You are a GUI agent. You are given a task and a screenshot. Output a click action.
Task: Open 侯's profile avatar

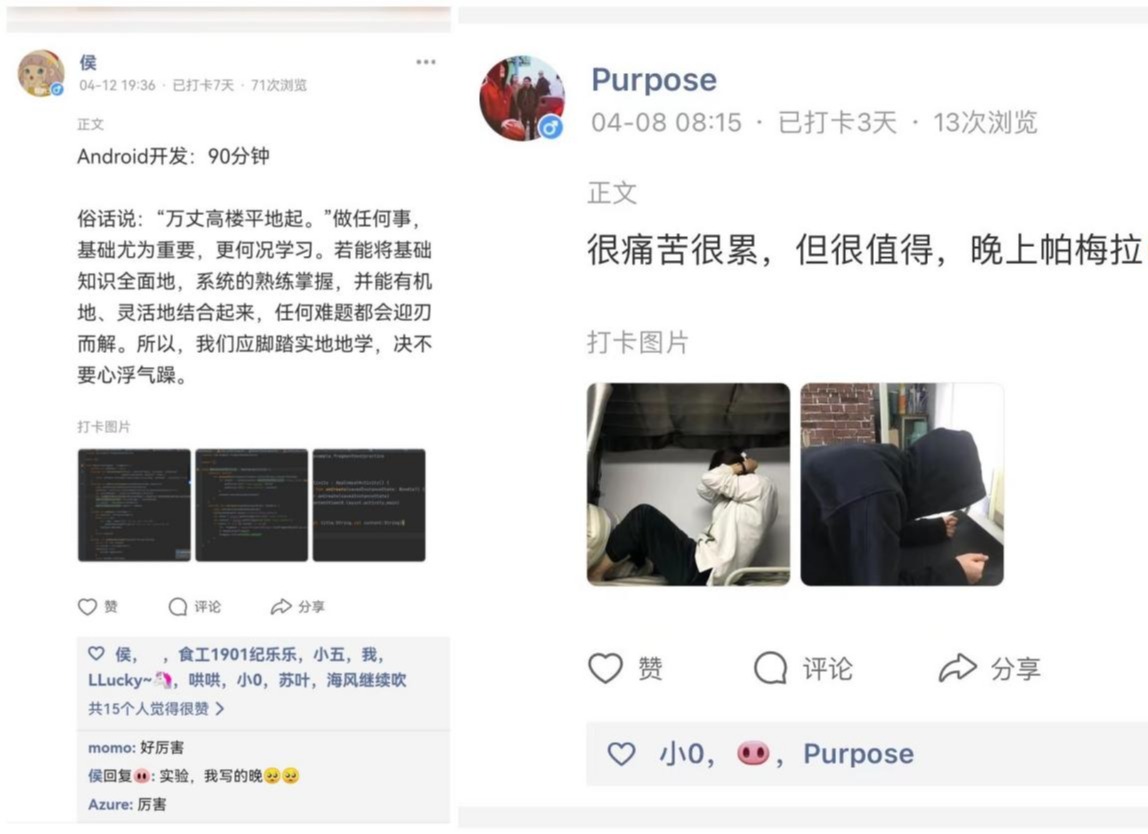coord(41,73)
